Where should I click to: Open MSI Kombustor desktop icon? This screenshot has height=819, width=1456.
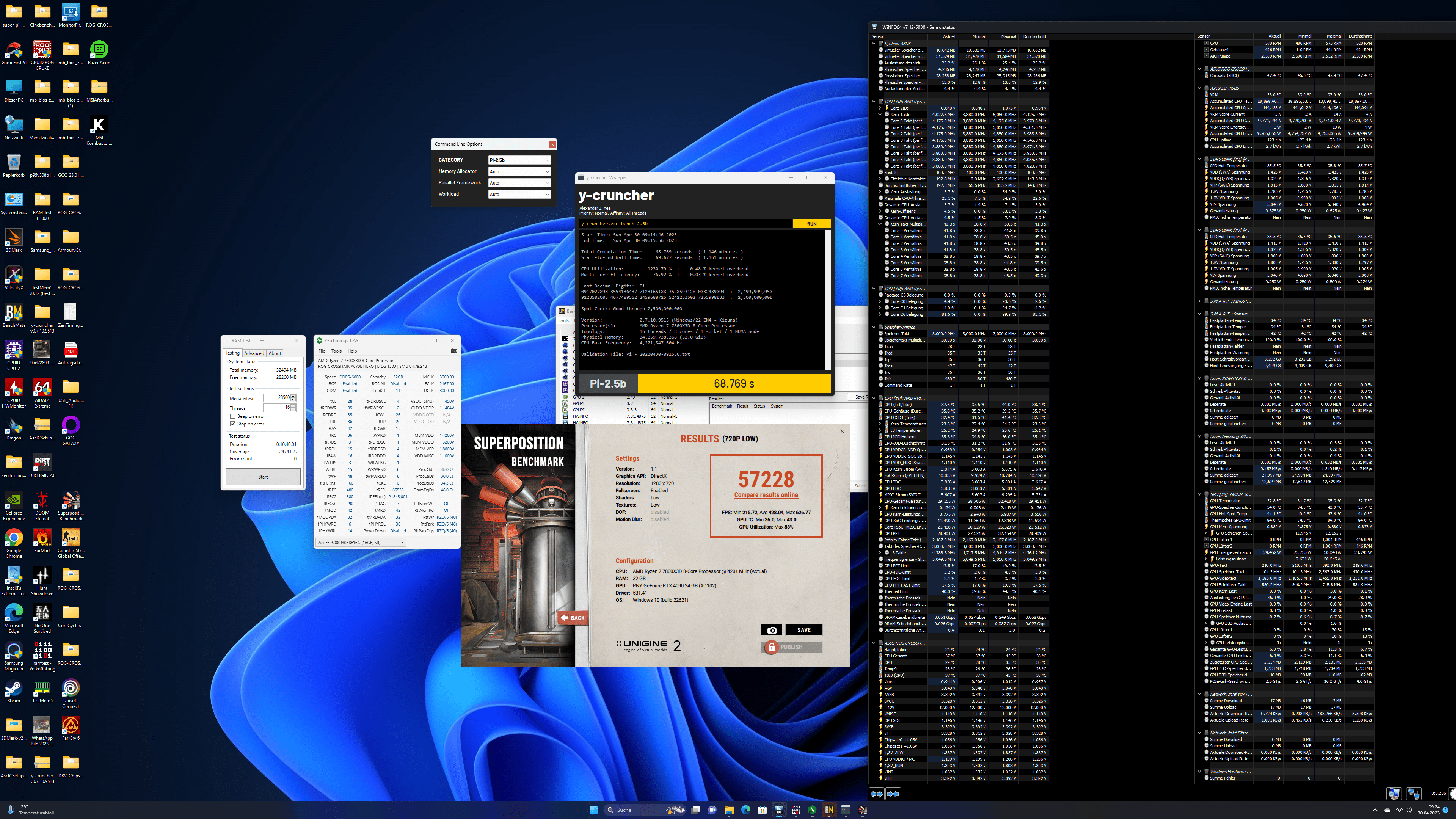(x=99, y=131)
